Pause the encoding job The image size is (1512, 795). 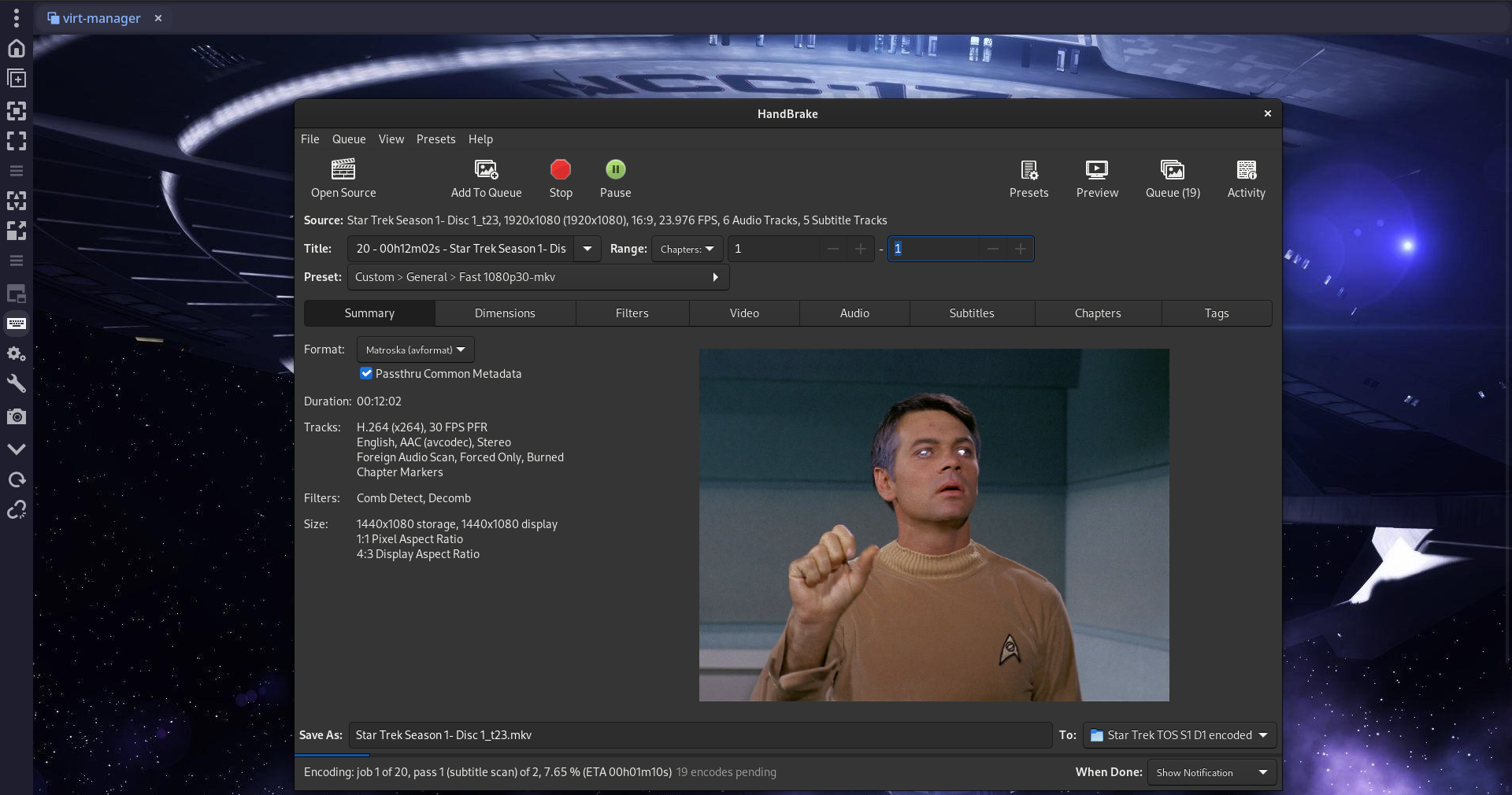pos(615,170)
